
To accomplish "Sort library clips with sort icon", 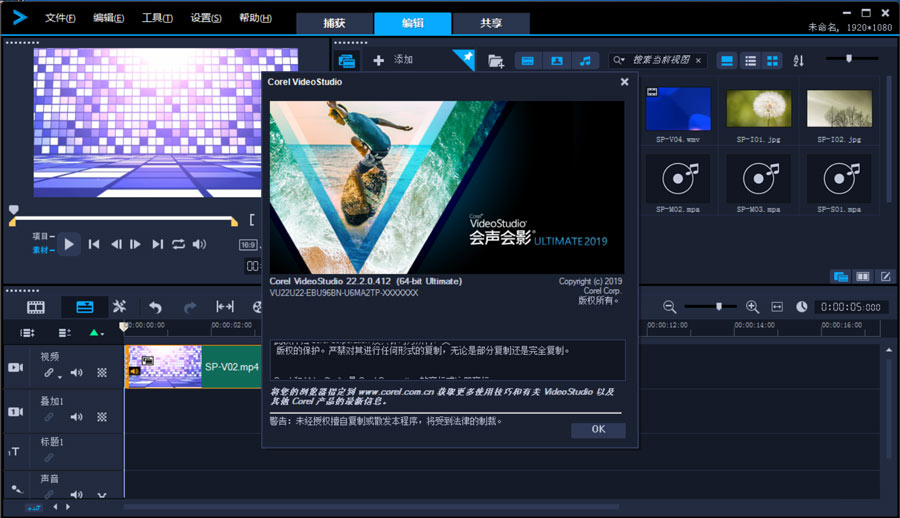I will (x=798, y=61).
